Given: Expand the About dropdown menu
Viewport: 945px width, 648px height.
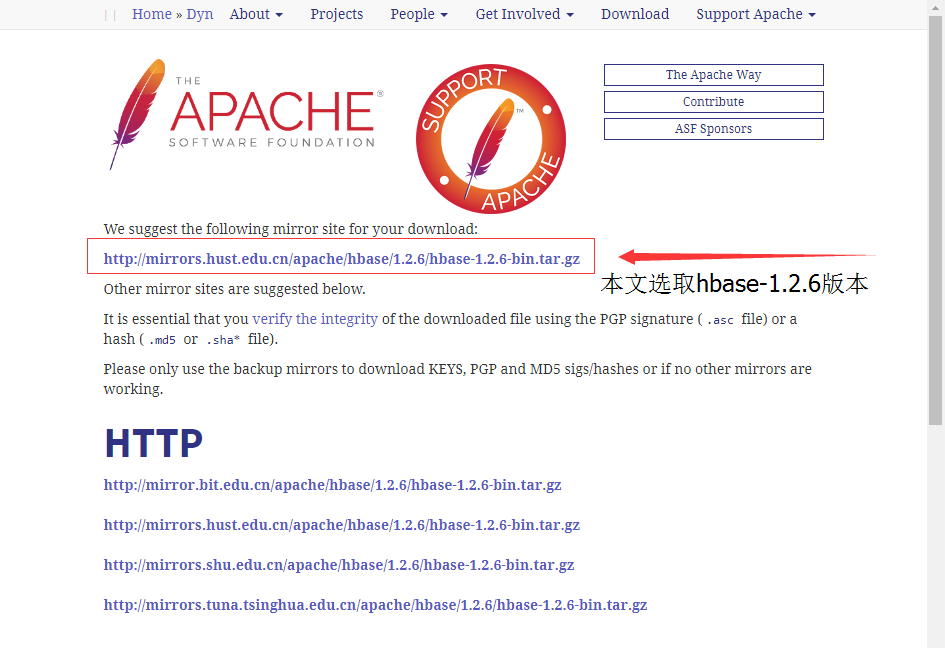Looking at the screenshot, I should tap(256, 14).
